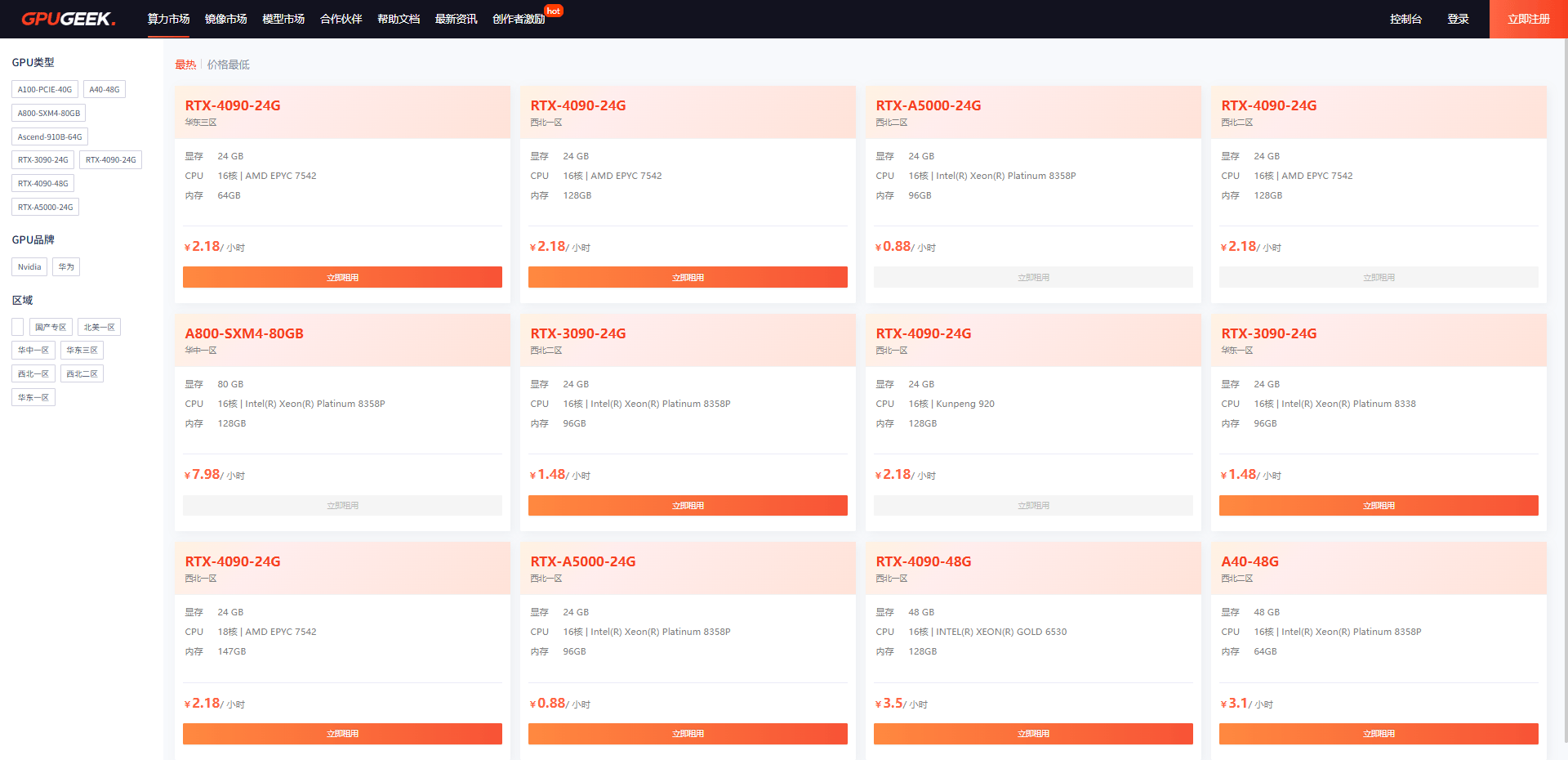Screen dimensions: 1568x760
Task: Filter by the 北美一区 region
Action: pos(100,327)
